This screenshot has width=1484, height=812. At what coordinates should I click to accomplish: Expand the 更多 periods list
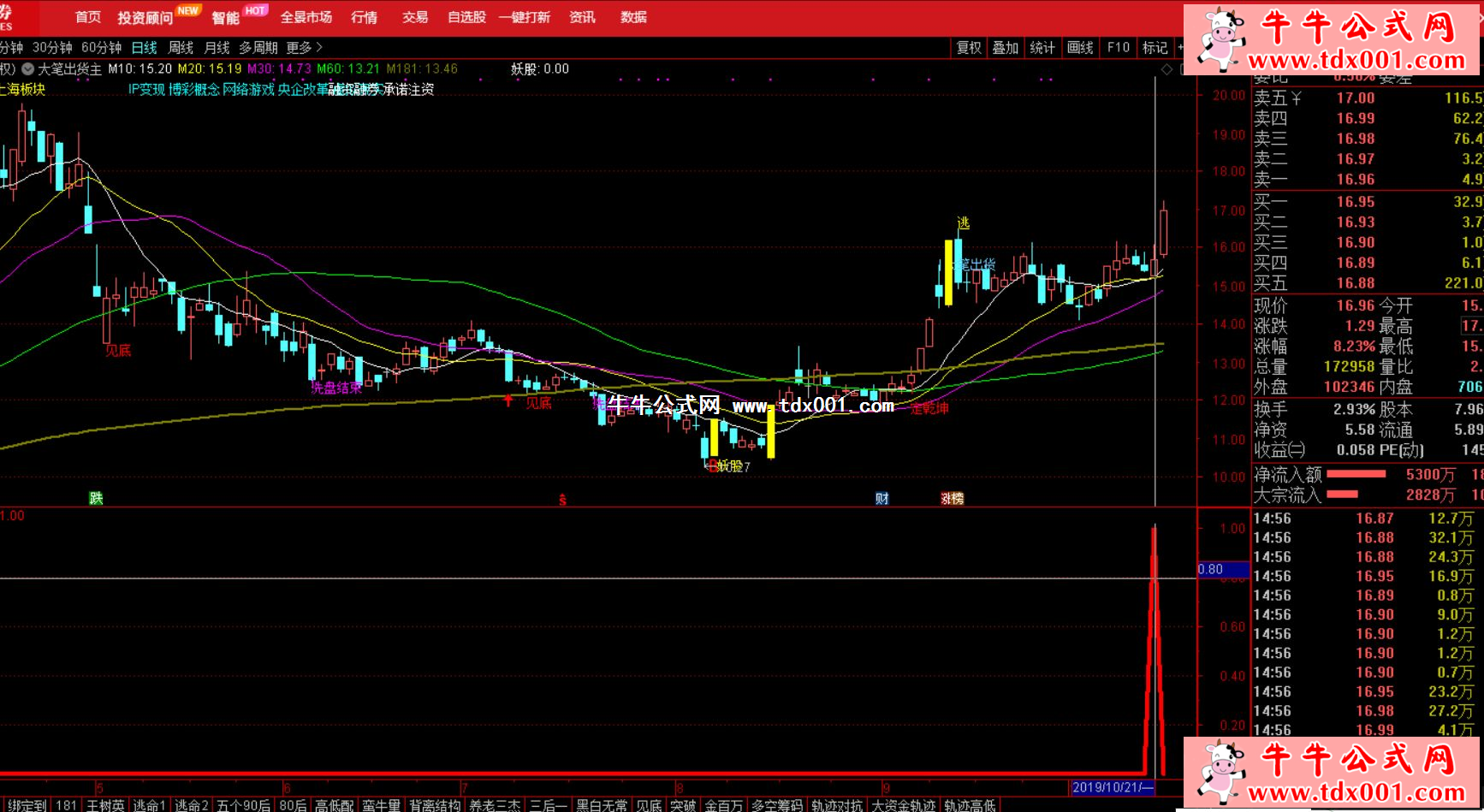304,48
